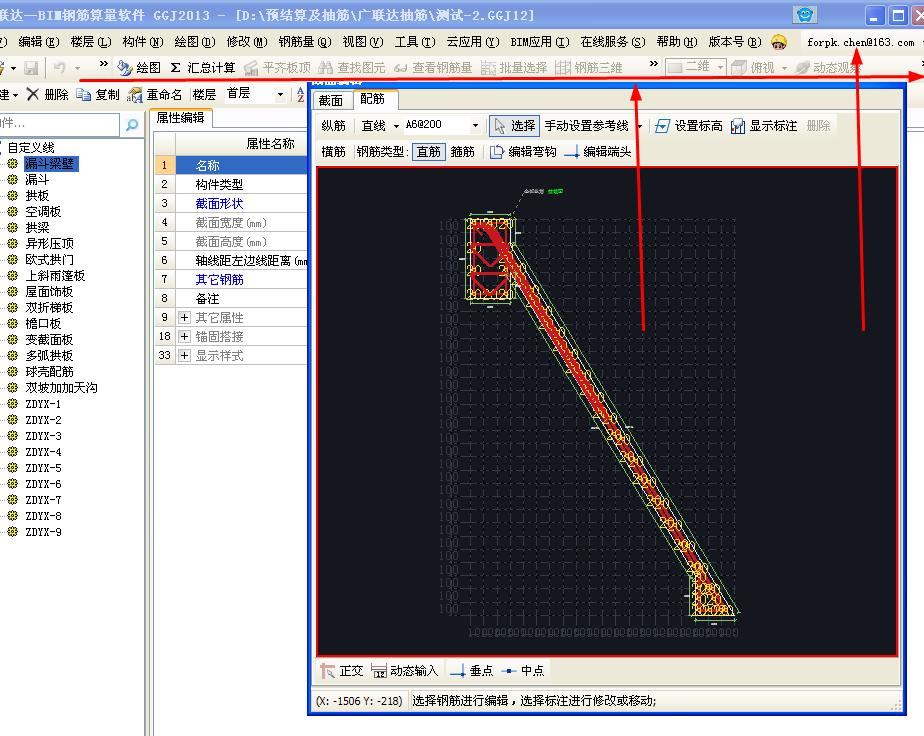
Task: Open the 构件 menu
Action: click(x=143, y=42)
